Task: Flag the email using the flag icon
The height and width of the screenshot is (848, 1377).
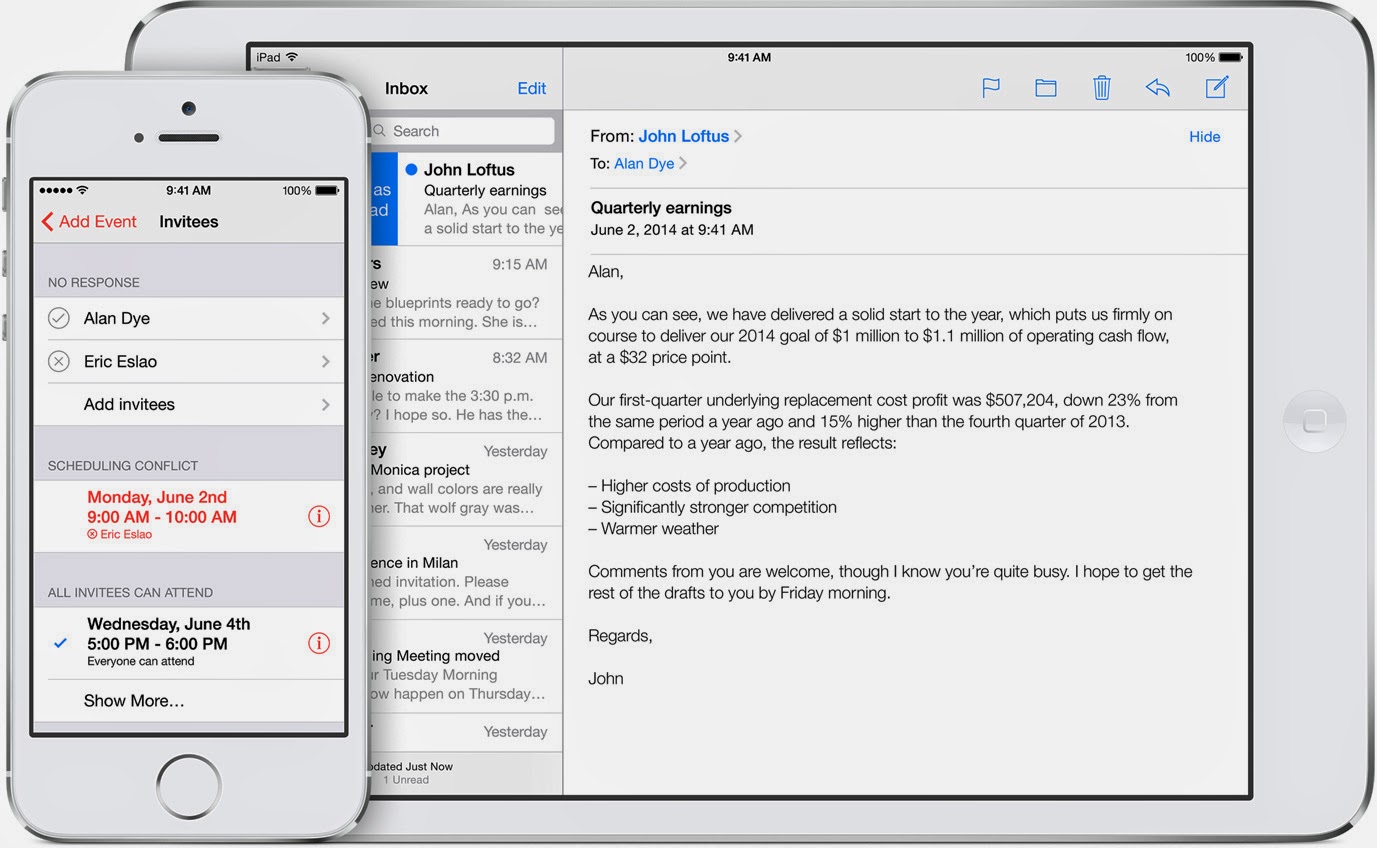Action: coord(991,88)
